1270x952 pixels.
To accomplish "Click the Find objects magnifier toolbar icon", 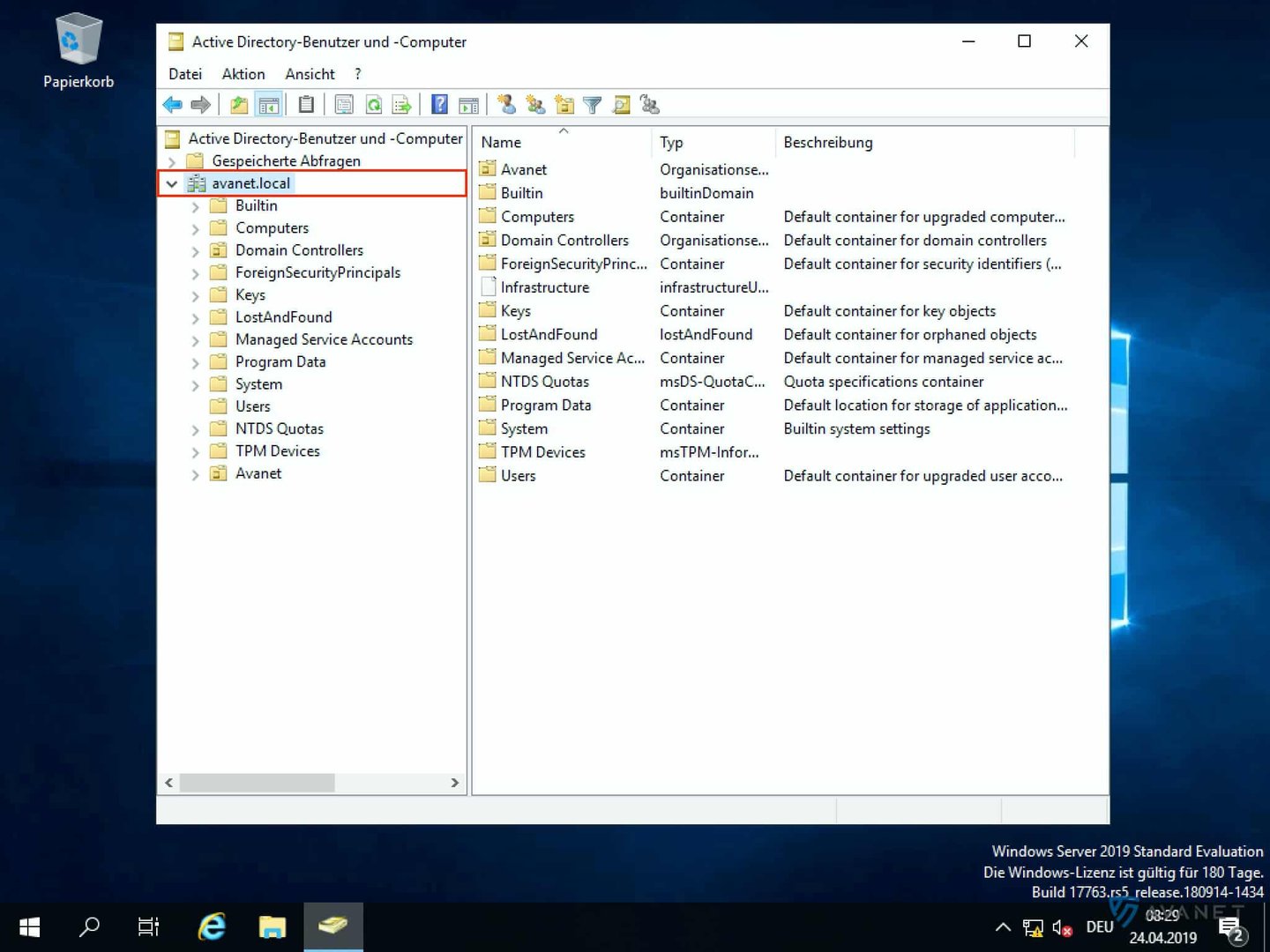I will [622, 105].
